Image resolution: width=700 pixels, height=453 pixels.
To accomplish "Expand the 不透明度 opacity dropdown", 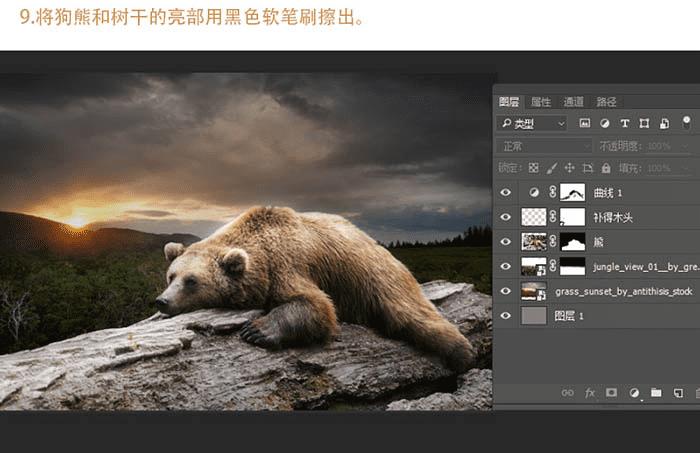I will (685, 146).
